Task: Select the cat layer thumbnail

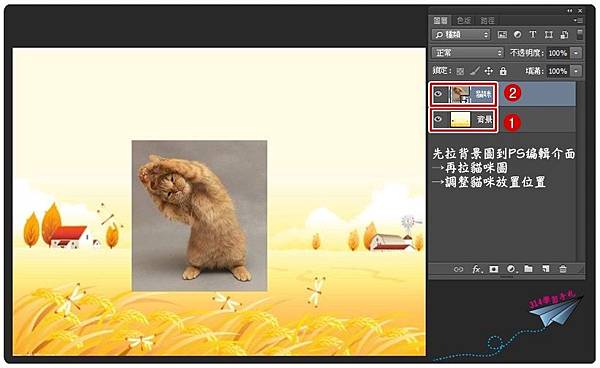Action: (x=461, y=94)
